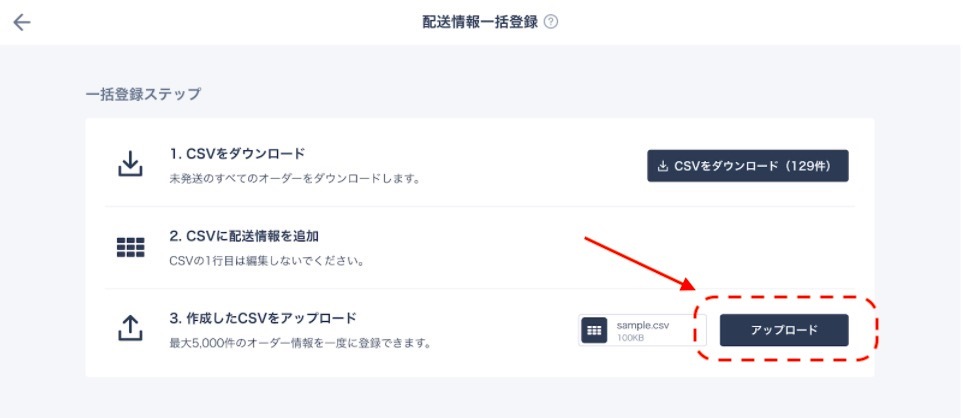Click the 配送情報一括登録 page title

(480, 23)
